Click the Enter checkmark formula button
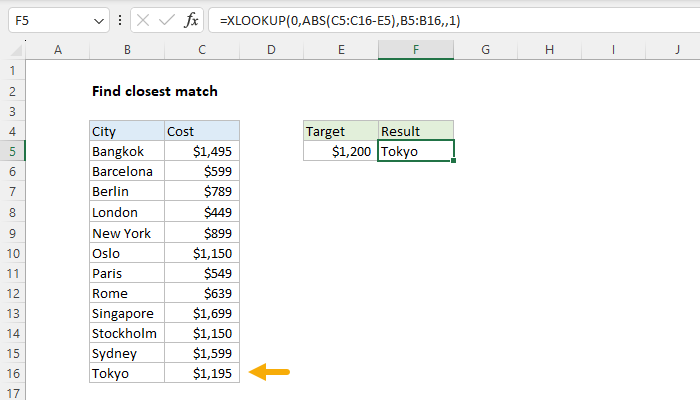700x400 pixels. click(x=167, y=21)
